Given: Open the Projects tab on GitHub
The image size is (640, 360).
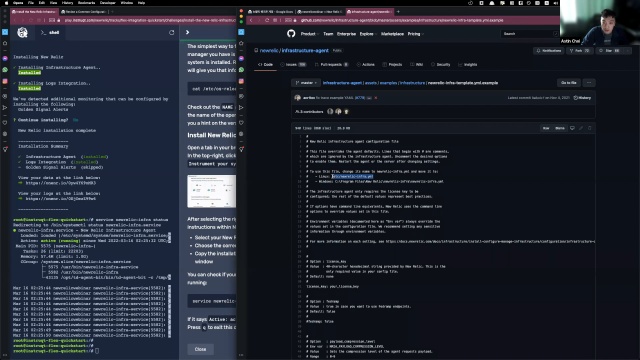Looking at the screenshot, I should (392, 64).
